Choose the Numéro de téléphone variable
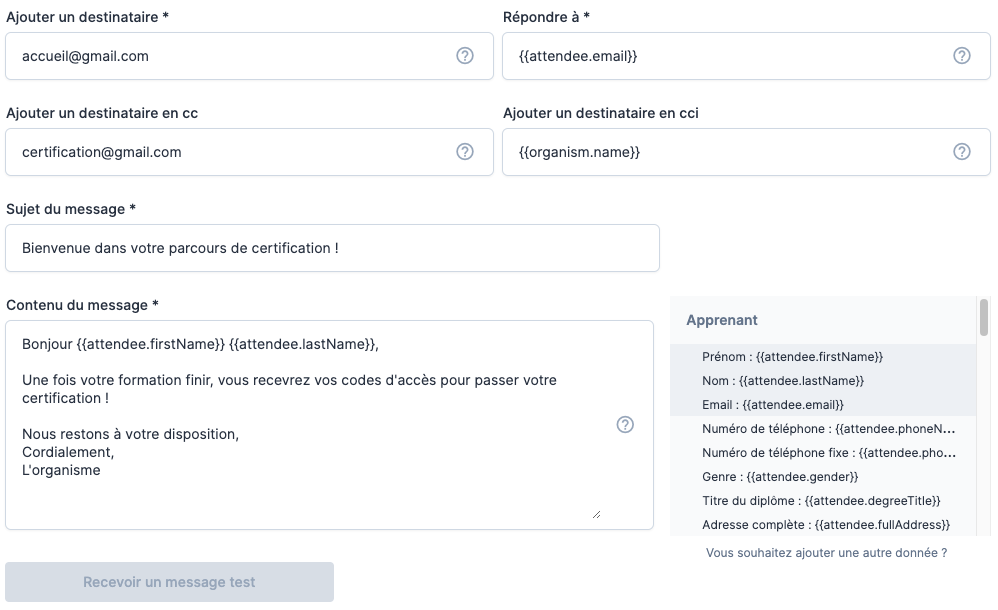The image size is (998, 610). (828, 428)
